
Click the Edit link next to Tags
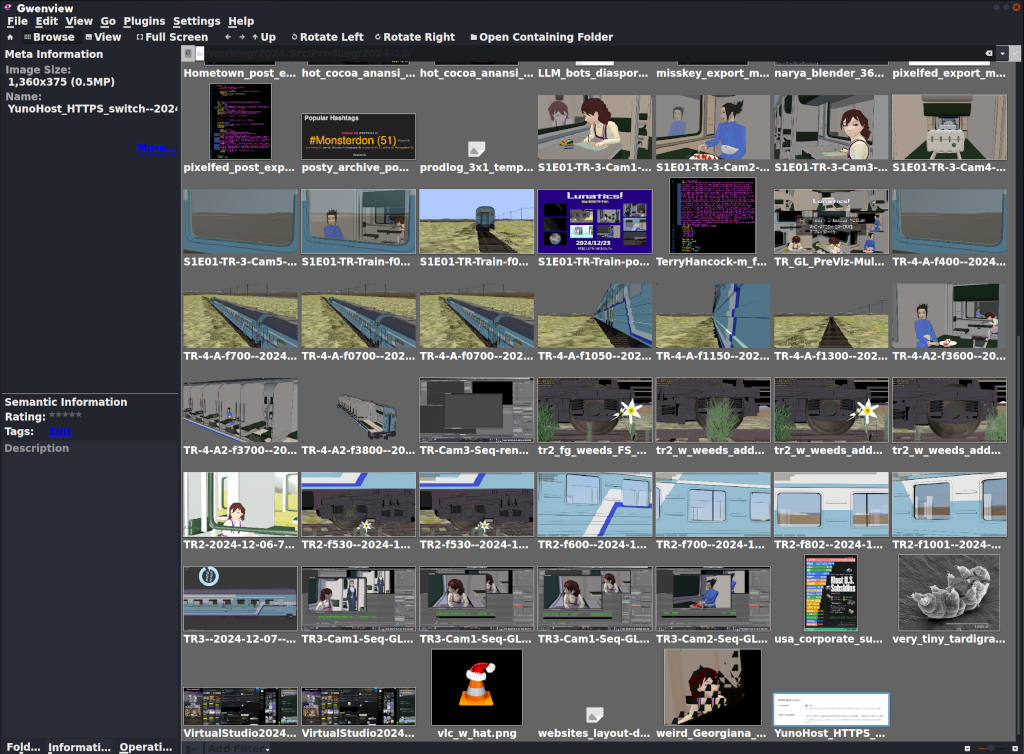click(60, 432)
